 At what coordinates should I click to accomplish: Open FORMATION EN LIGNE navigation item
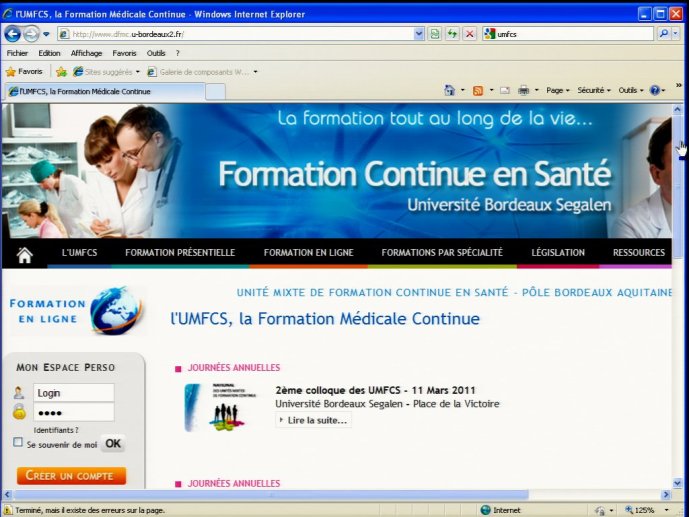point(308,253)
